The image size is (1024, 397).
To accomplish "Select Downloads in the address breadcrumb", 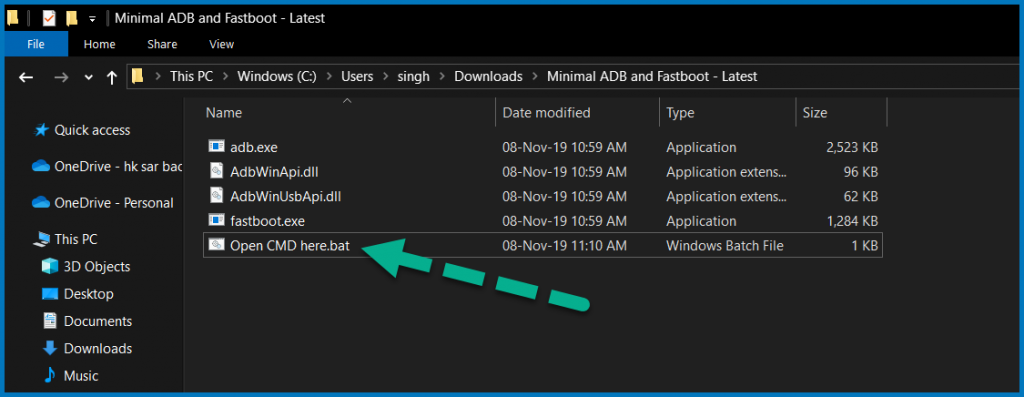I will [488, 76].
